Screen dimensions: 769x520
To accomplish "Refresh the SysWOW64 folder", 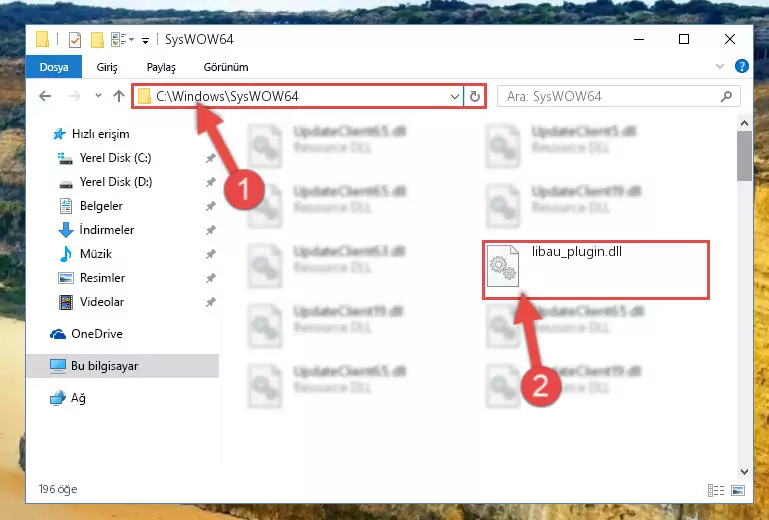I will [x=474, y=97].
